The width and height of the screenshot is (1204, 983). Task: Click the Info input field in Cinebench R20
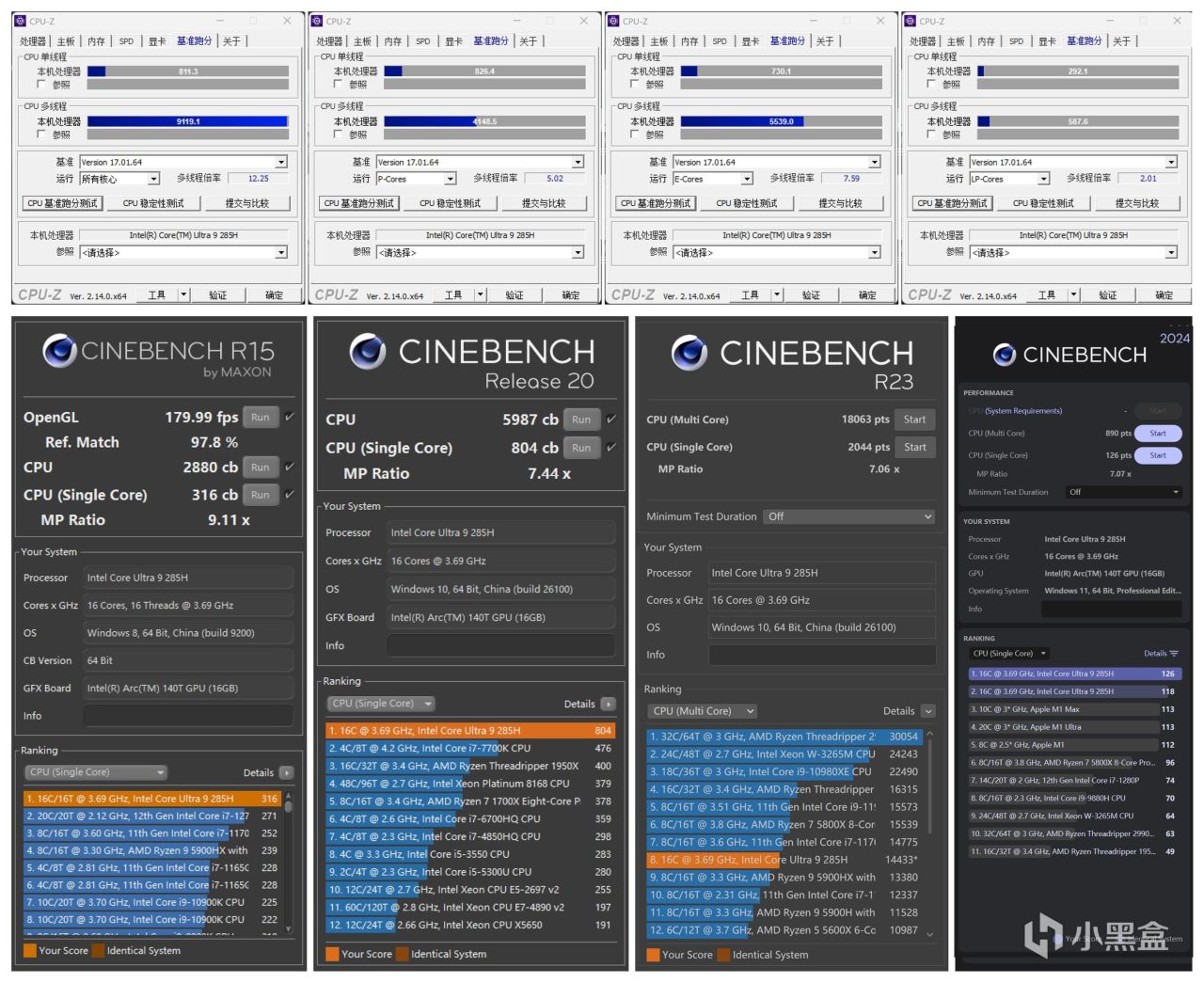click(500, 646)
